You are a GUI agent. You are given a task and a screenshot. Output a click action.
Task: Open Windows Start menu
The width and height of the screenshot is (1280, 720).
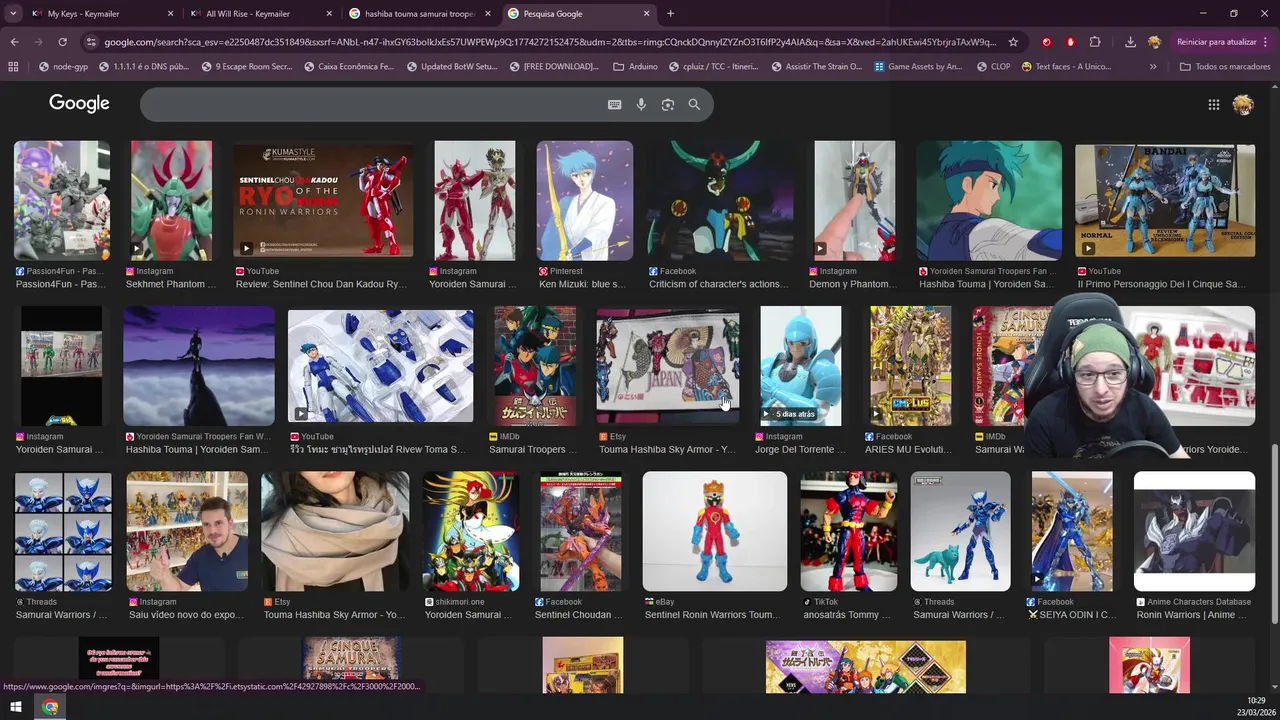pos(15,707)
